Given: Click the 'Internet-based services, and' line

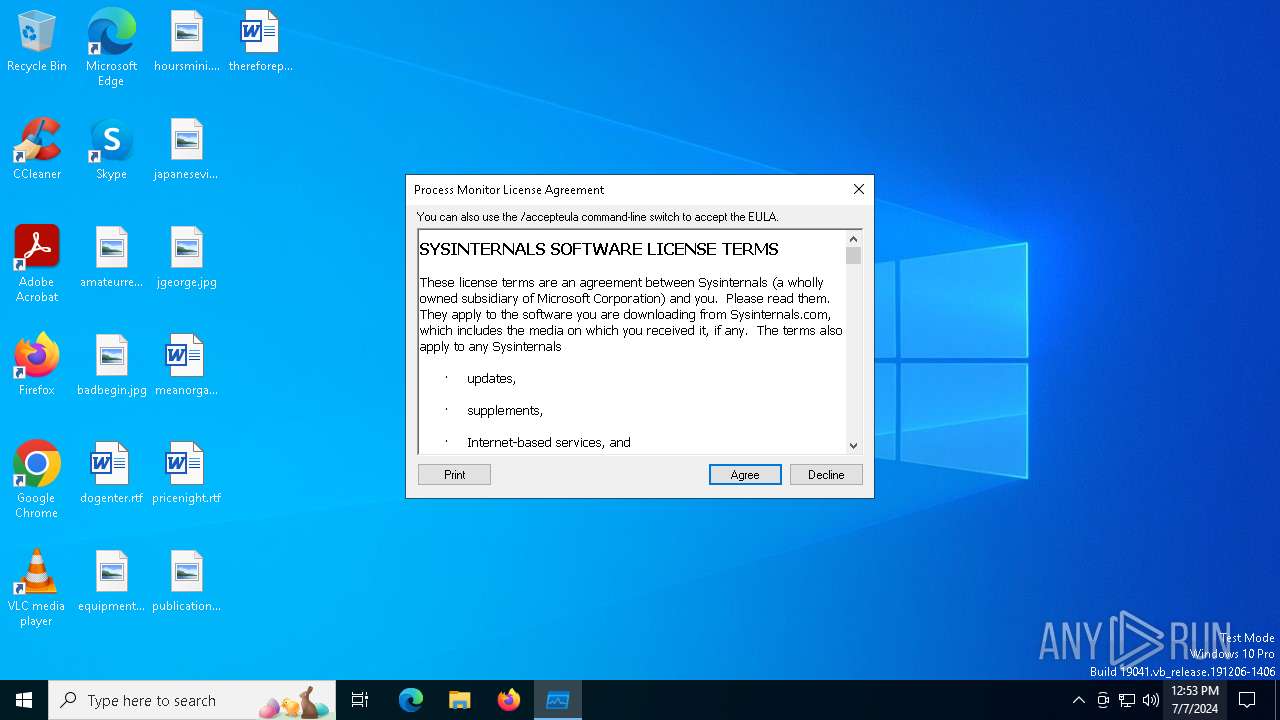Looking at the screenshot, I should [549, 442].
